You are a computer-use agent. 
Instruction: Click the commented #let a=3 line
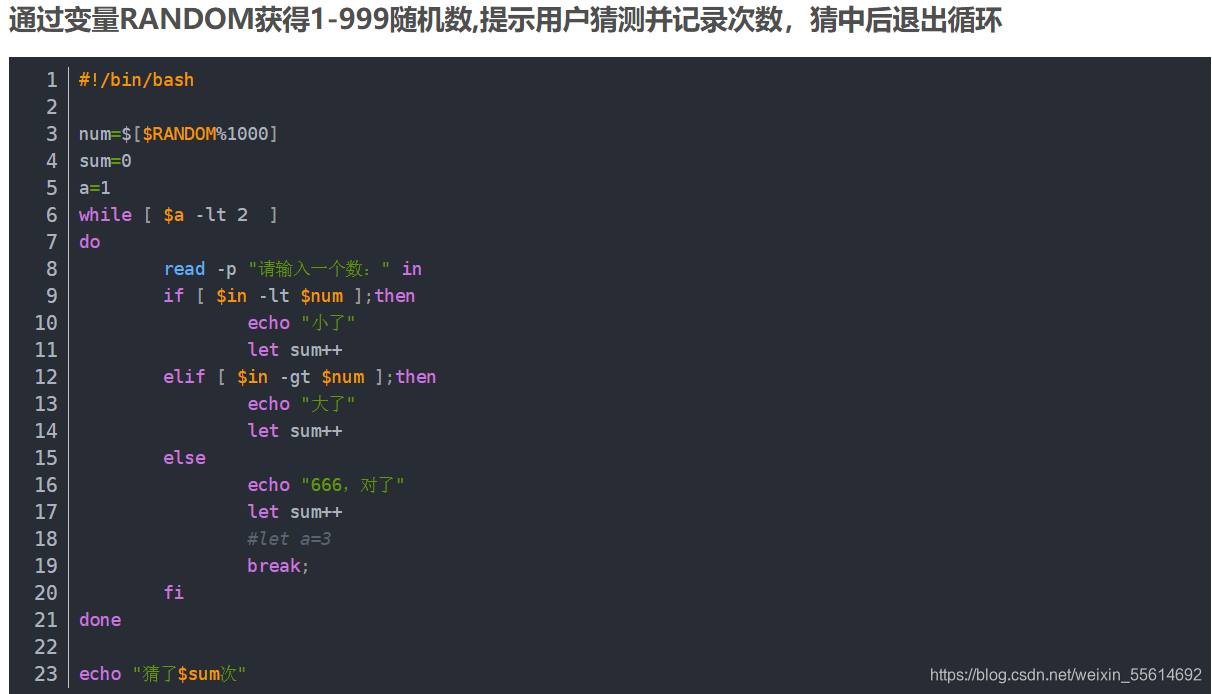[x=290, y=539]
